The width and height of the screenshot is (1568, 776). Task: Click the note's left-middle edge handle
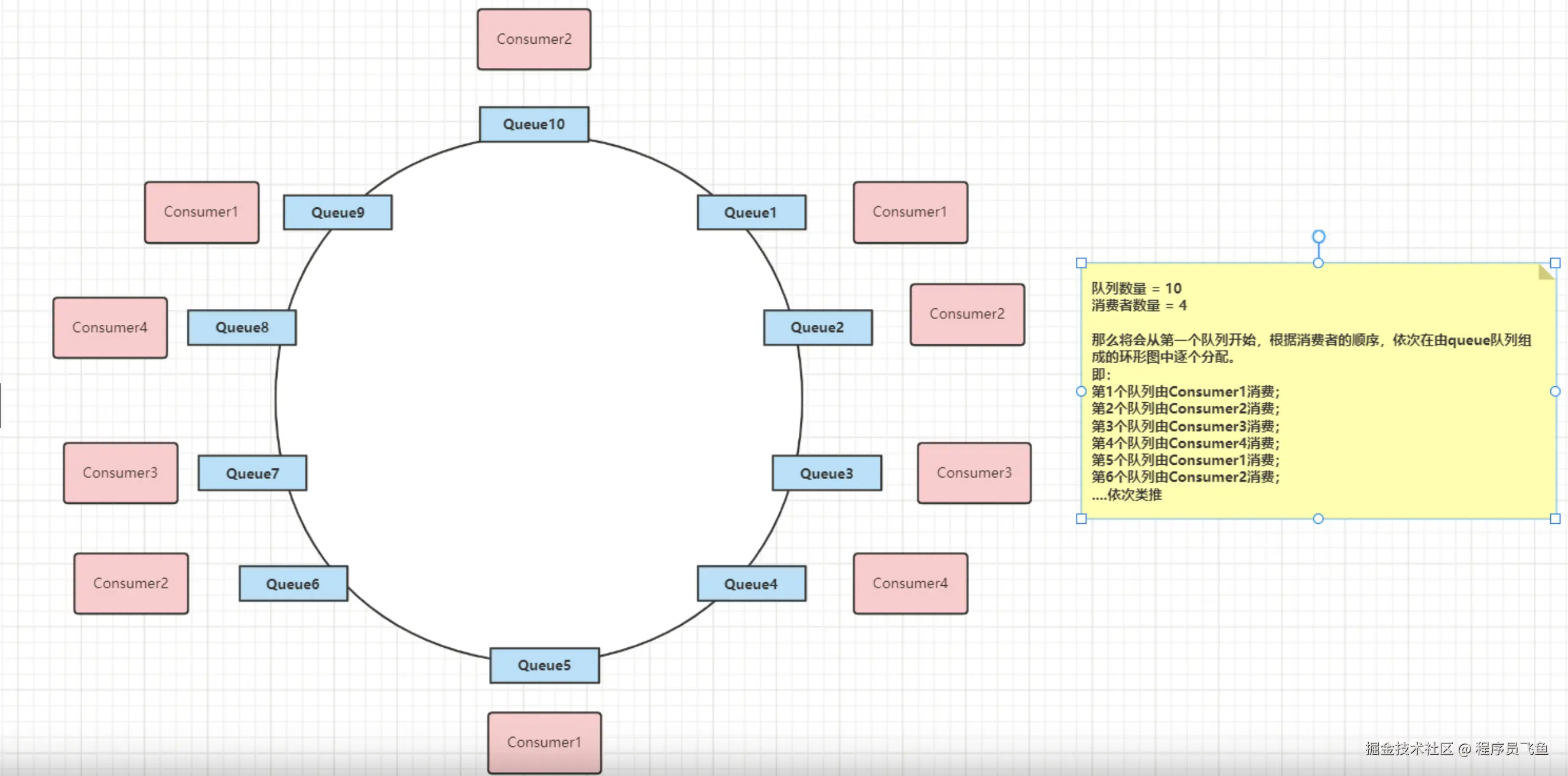[x=1081, y=392]
